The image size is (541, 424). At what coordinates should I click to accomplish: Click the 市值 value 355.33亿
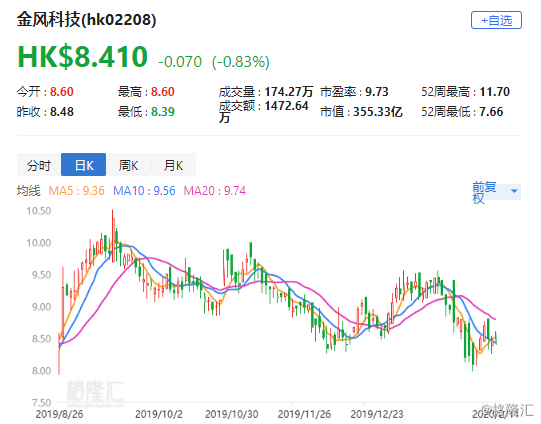[378, 112]
